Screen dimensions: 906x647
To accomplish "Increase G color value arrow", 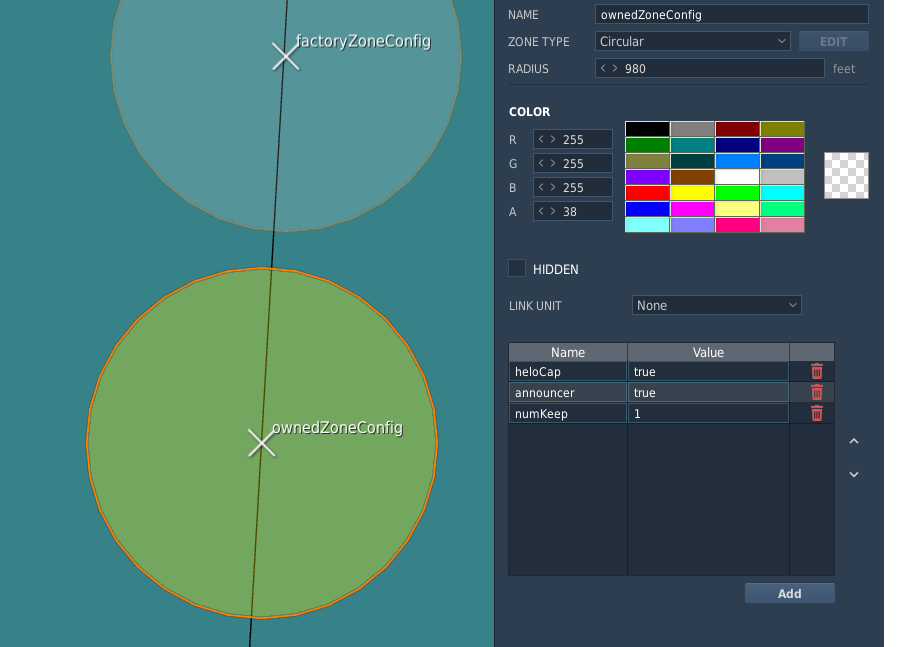I will coord(553,163).
